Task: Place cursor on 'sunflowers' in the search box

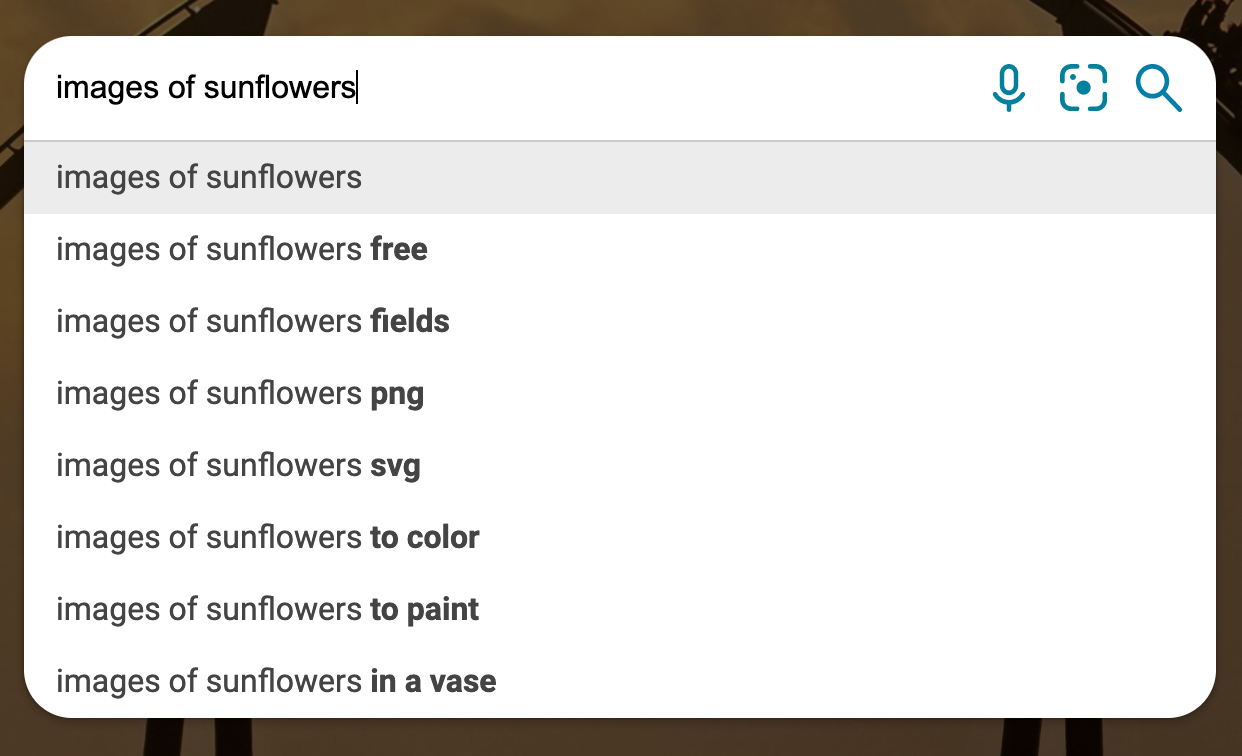Action: (x=279, y=88)
